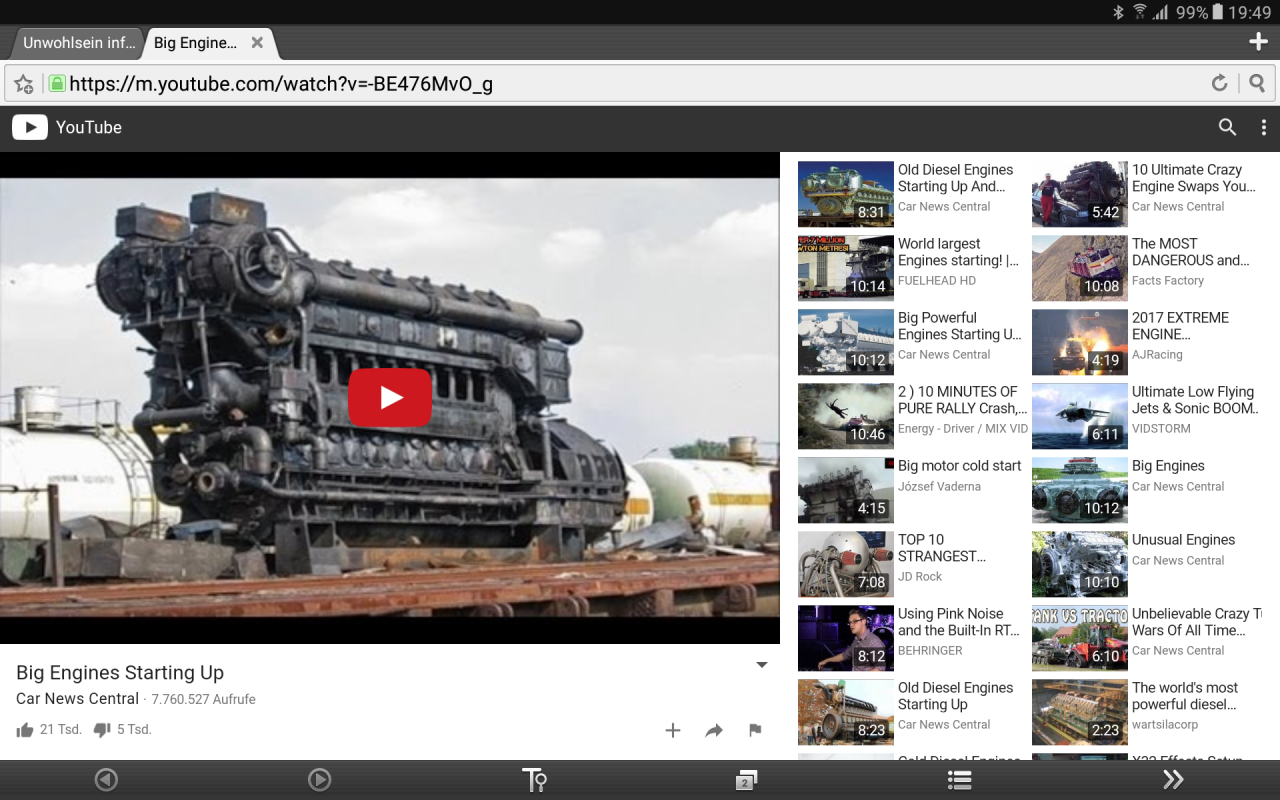Image resolution: width=1280 pixels, height=800 pixels.
Task: Open 2017 EXTREME ENGINE video
Action: pyautogui.click(x=1180, y=326)
